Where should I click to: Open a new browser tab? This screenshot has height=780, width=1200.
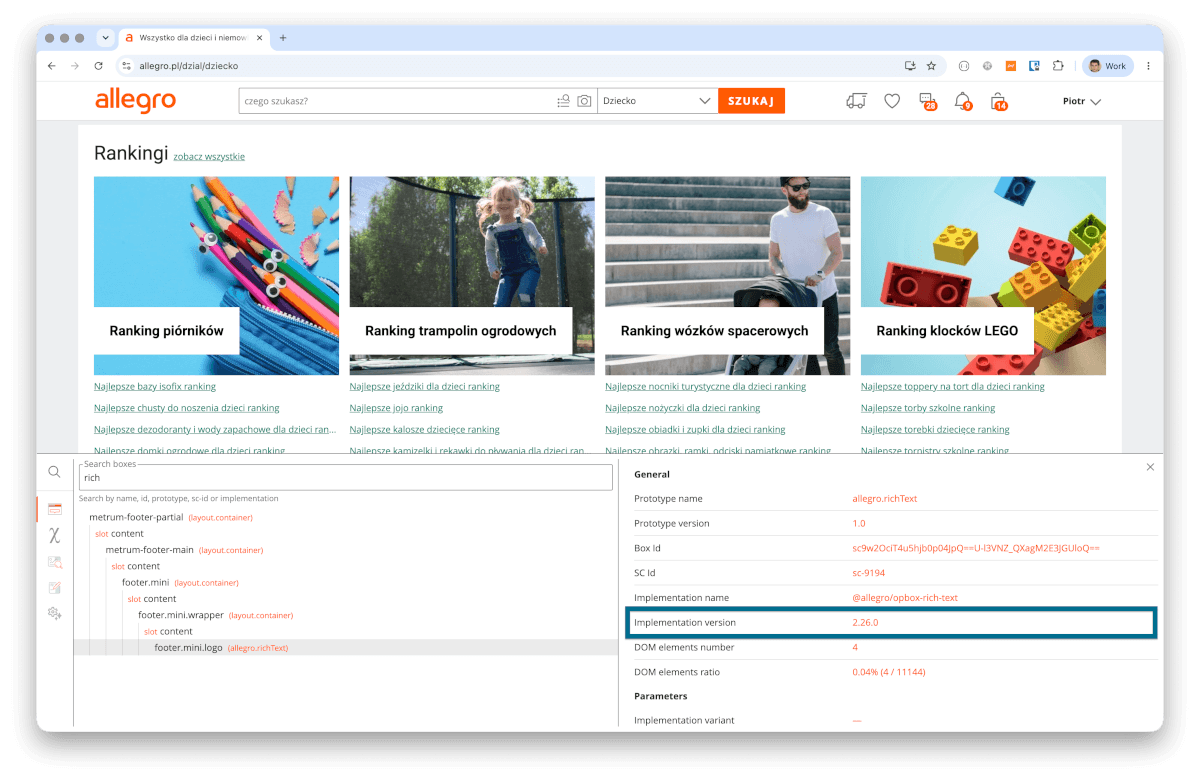click(283, 38)
